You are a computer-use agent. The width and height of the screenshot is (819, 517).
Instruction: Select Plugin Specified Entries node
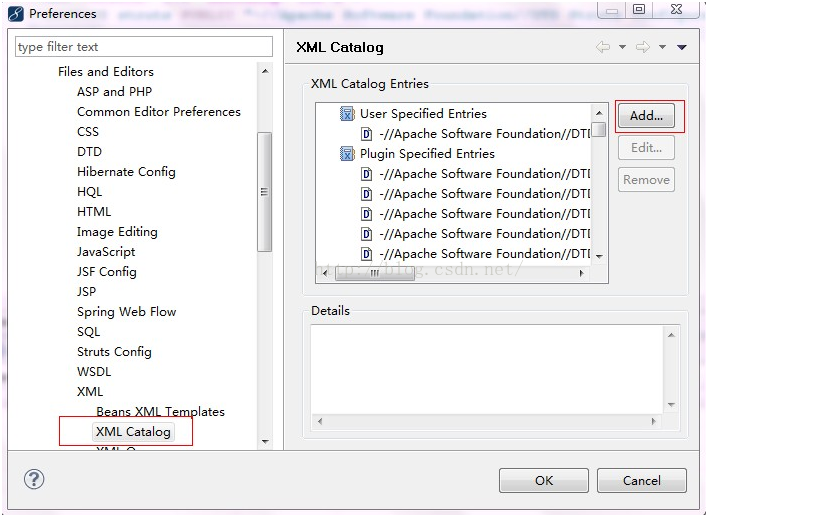pos(427,154)
